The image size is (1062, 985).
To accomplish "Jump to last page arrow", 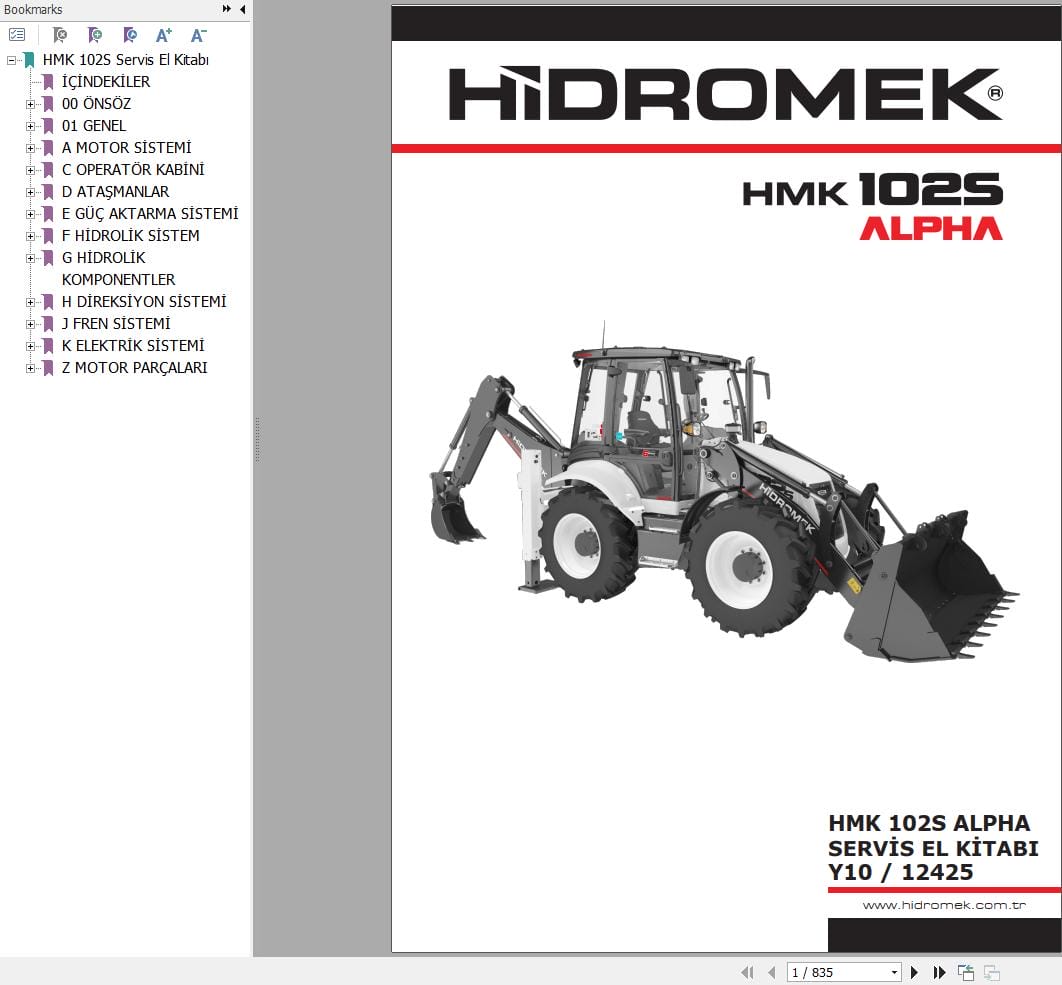I will click(x=939, y=972).
